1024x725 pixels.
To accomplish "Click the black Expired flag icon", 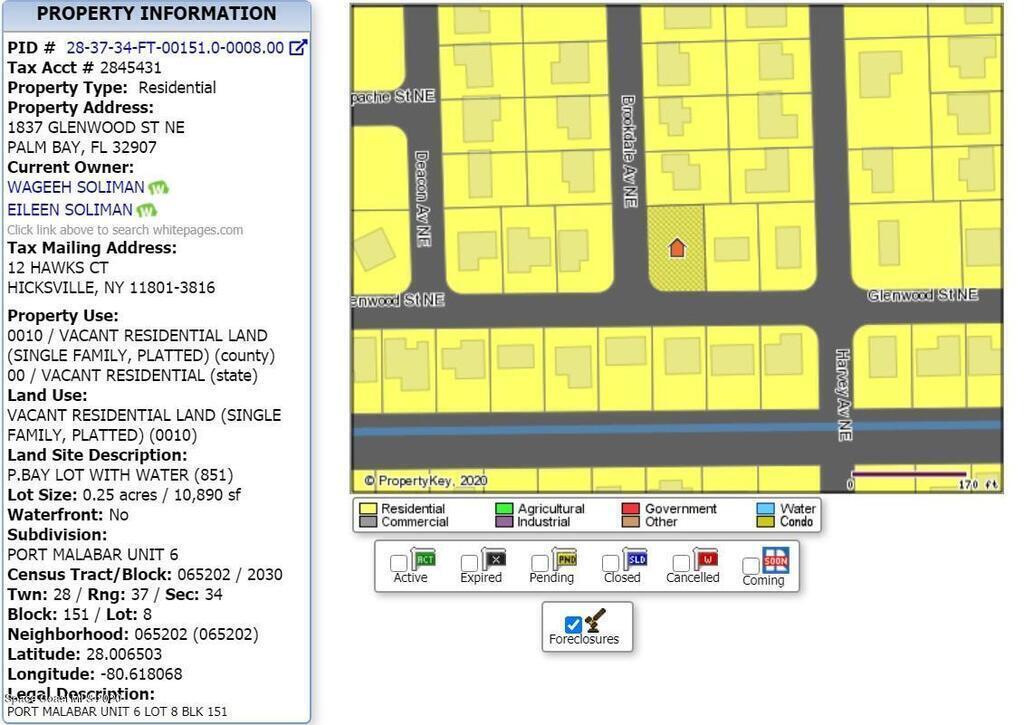I will point(493,558).
